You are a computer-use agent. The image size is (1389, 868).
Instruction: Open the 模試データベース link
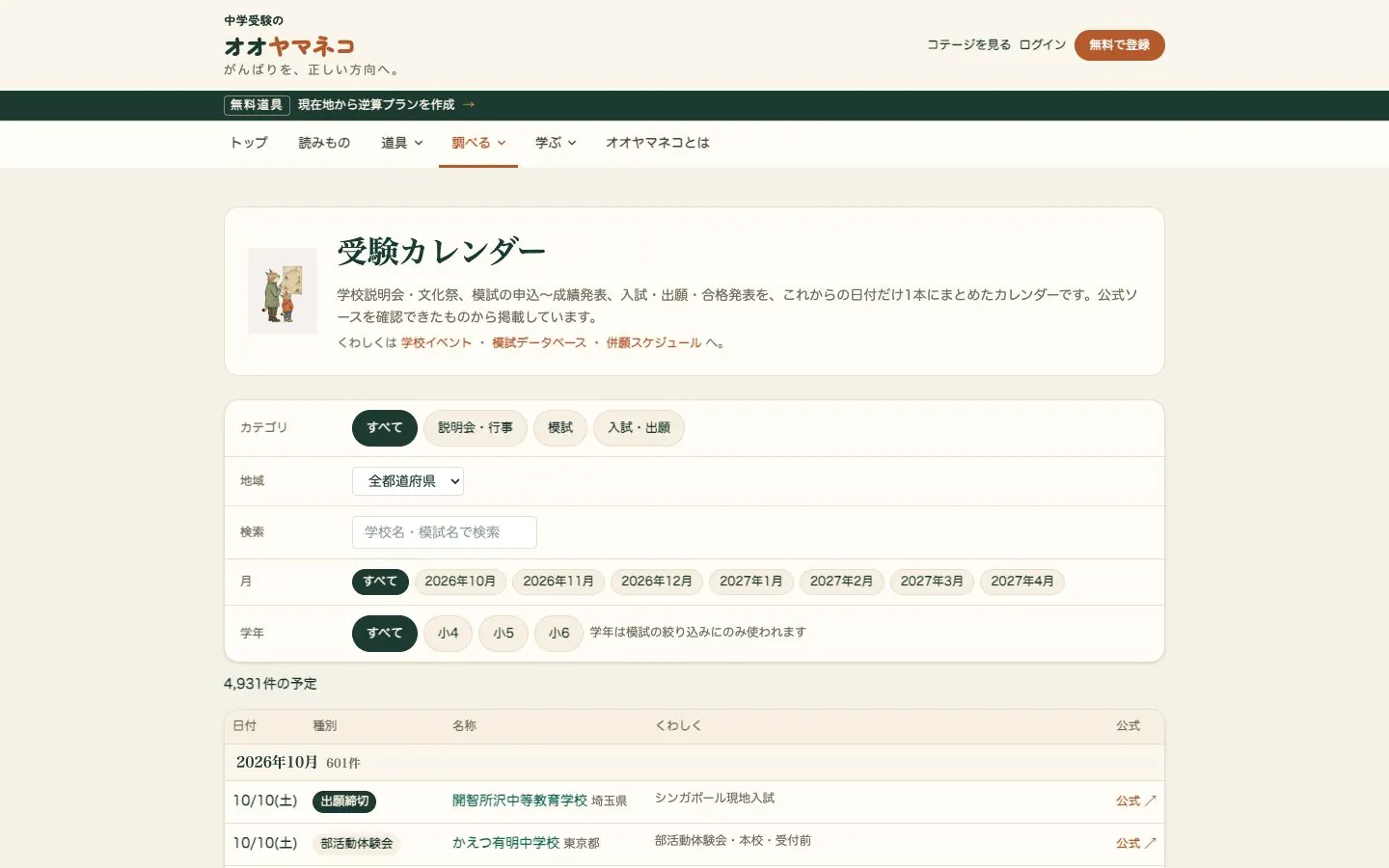click(x=539, y=343)
